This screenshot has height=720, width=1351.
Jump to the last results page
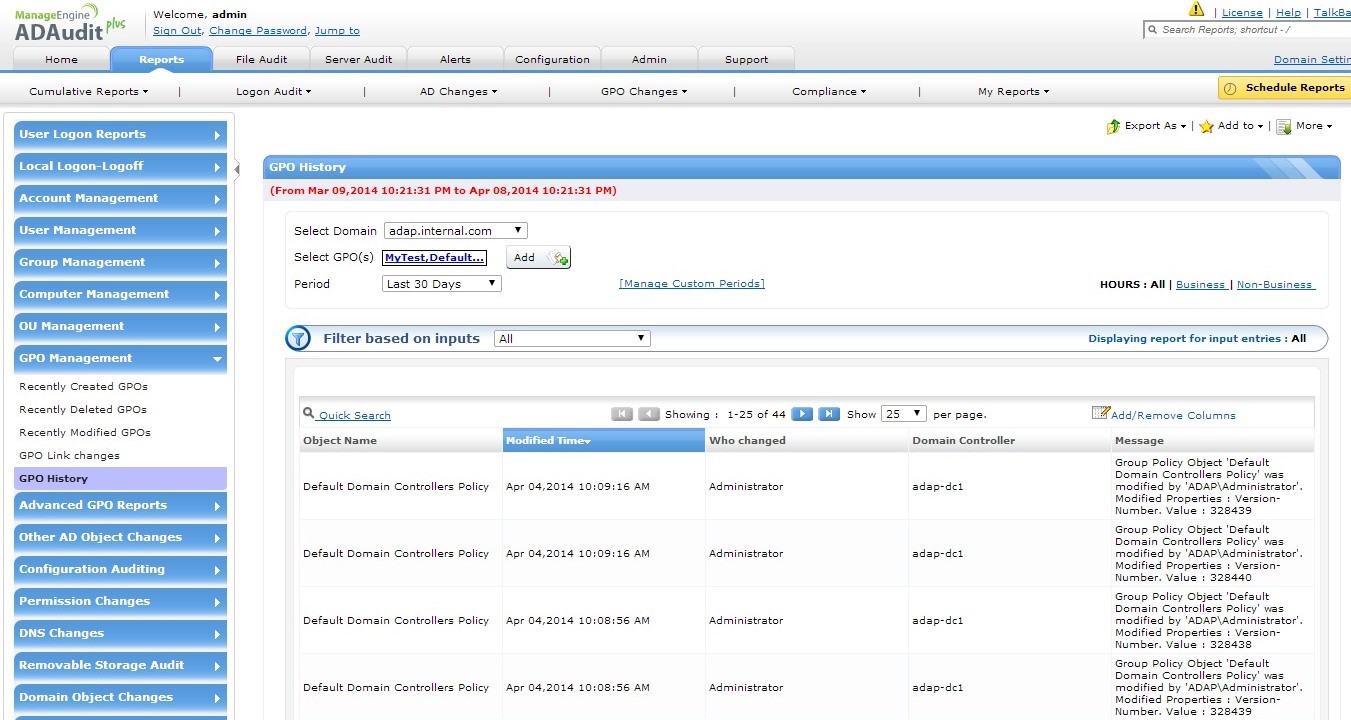[828, 413]
